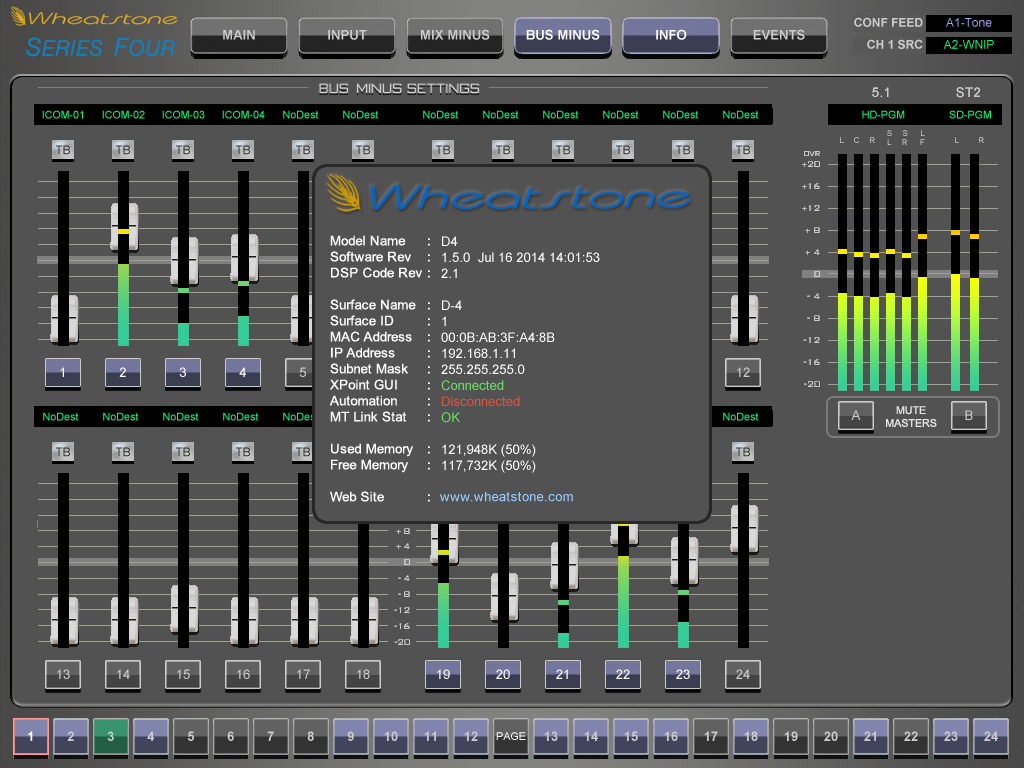
Task: Click the channel 20 fader knob
Action: pyautogui.click(x=504, y=596)
